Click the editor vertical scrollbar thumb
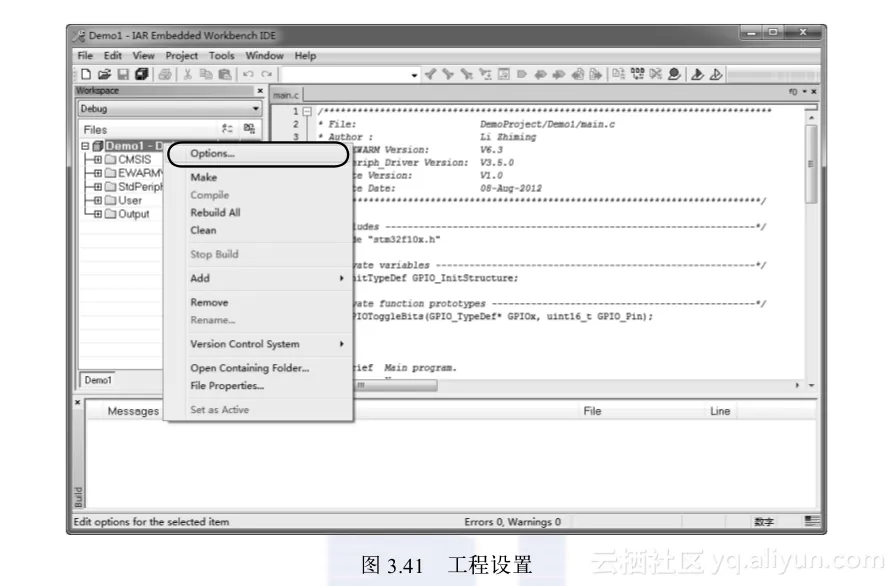Image resolution: width=896 pixels, height=586 pixels. click(x=811, y=164)
